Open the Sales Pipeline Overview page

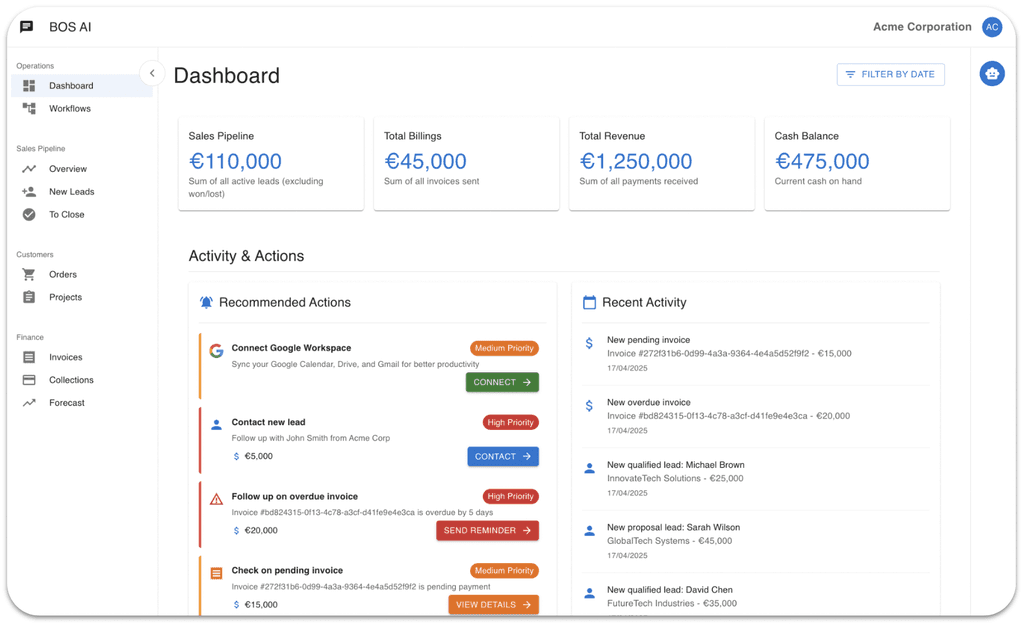click(x=82, y=168)
